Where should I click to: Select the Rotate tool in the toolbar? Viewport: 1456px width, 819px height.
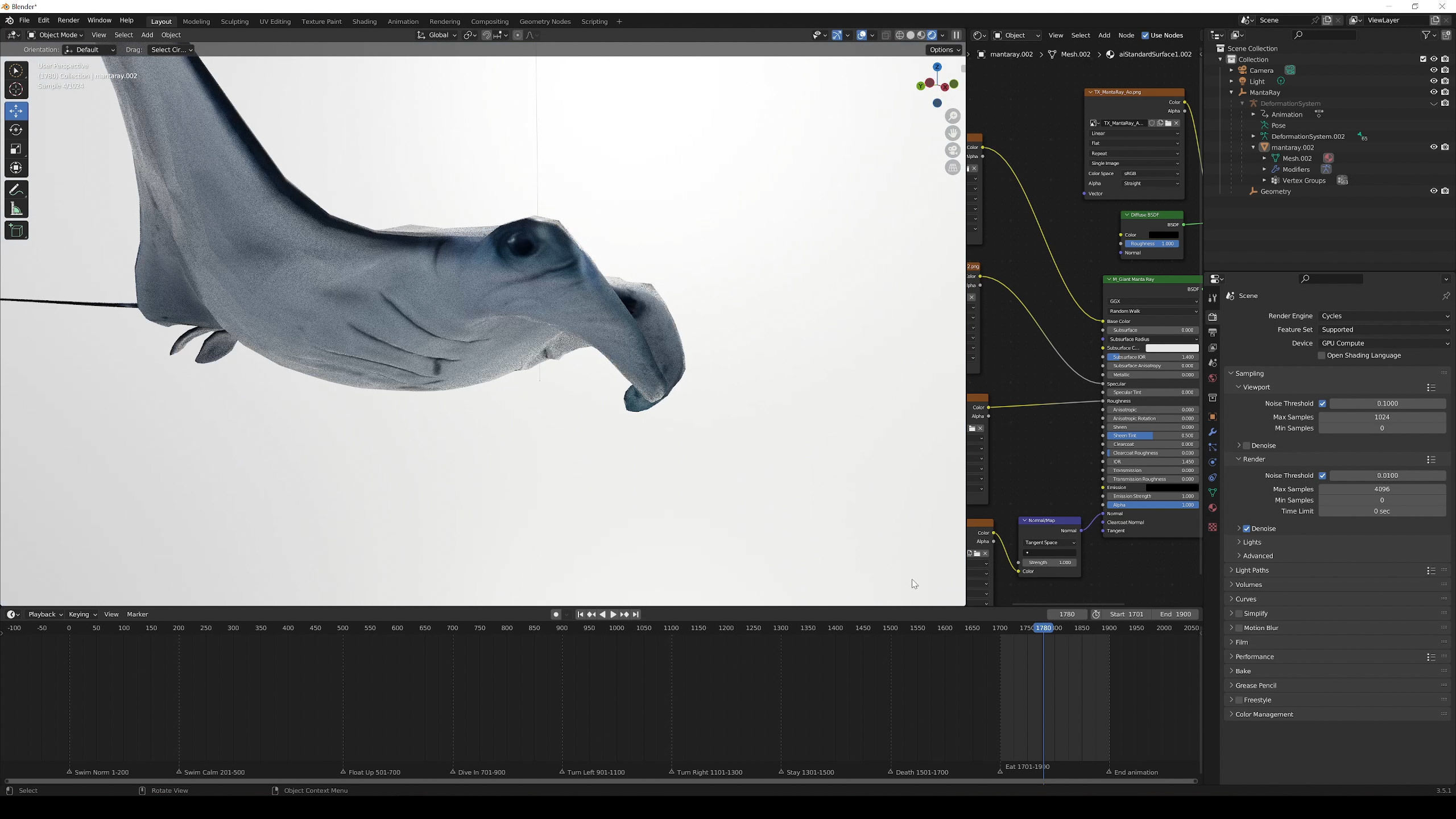16,130
